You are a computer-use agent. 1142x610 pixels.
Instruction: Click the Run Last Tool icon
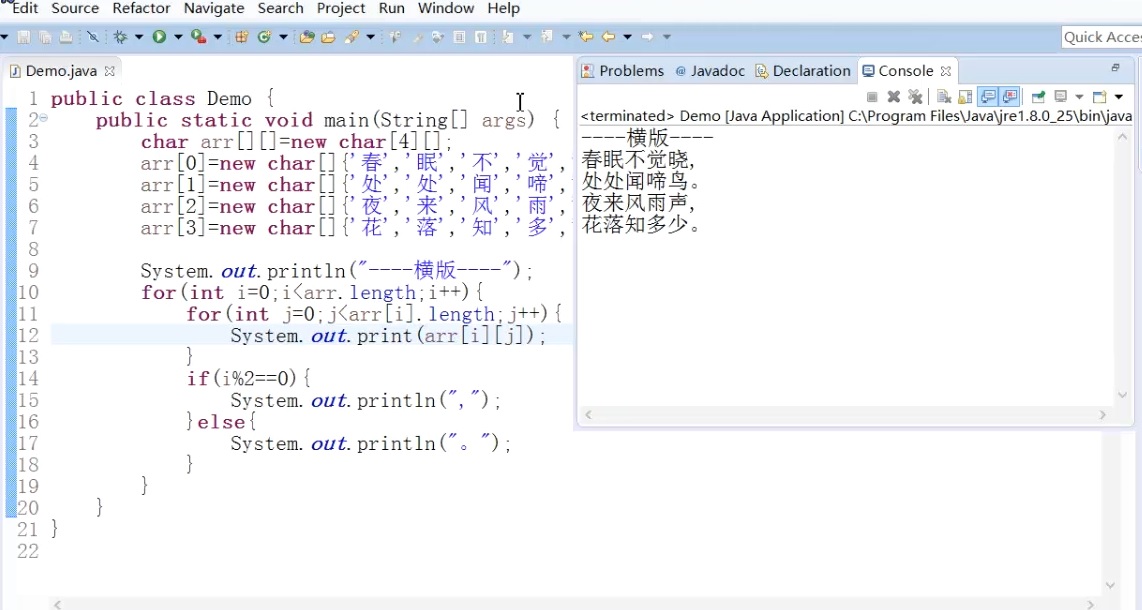198,37
